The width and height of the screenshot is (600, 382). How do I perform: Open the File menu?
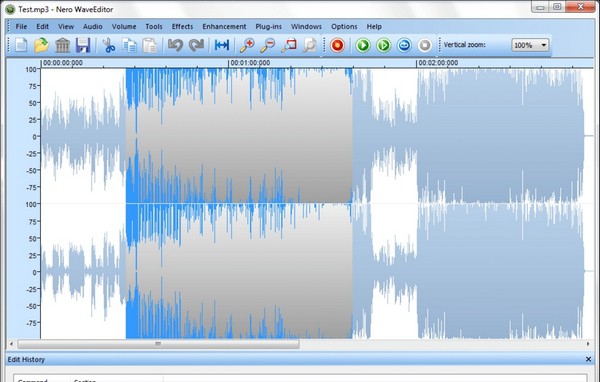[x=21, y=26]
